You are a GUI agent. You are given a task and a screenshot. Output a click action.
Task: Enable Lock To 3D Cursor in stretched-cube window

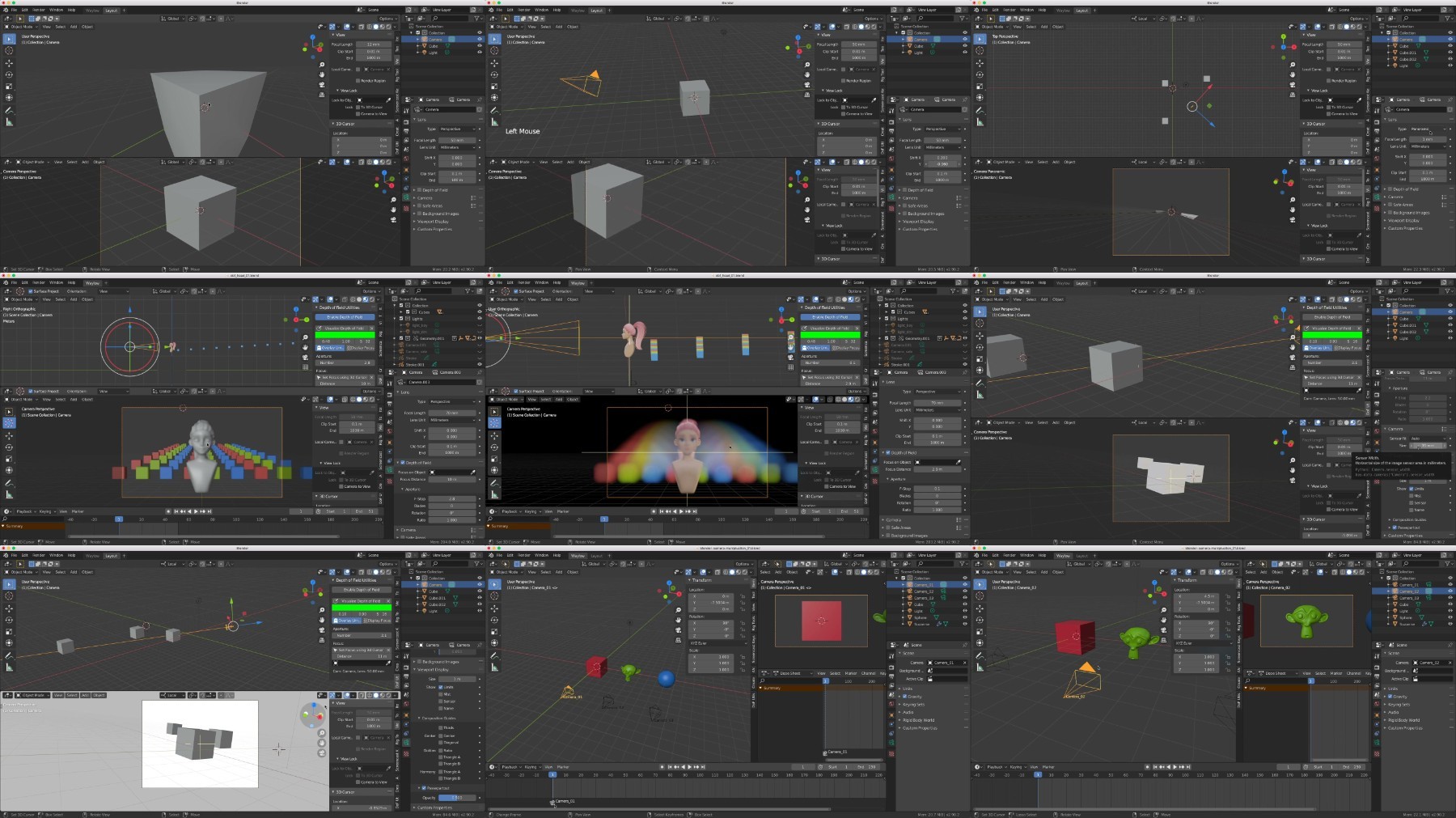click(x=358, y=107)
